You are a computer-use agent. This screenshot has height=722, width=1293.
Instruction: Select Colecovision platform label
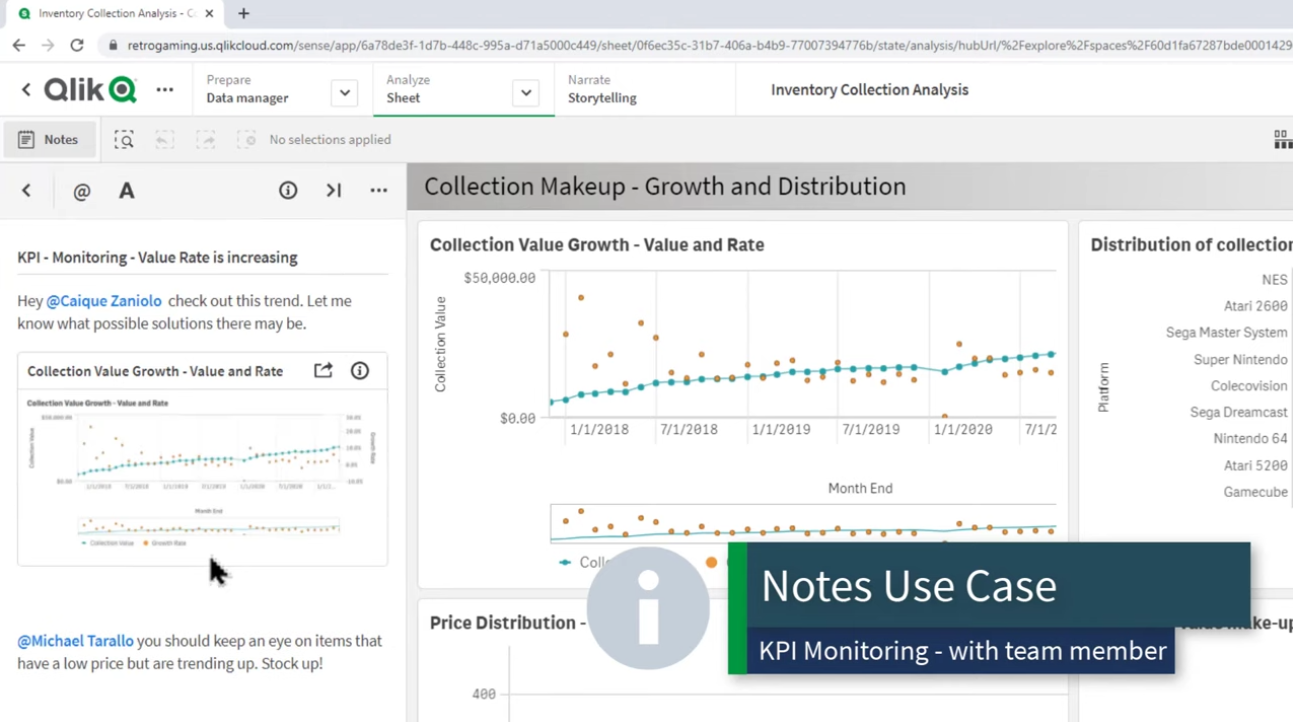[x=1249, y=386]
